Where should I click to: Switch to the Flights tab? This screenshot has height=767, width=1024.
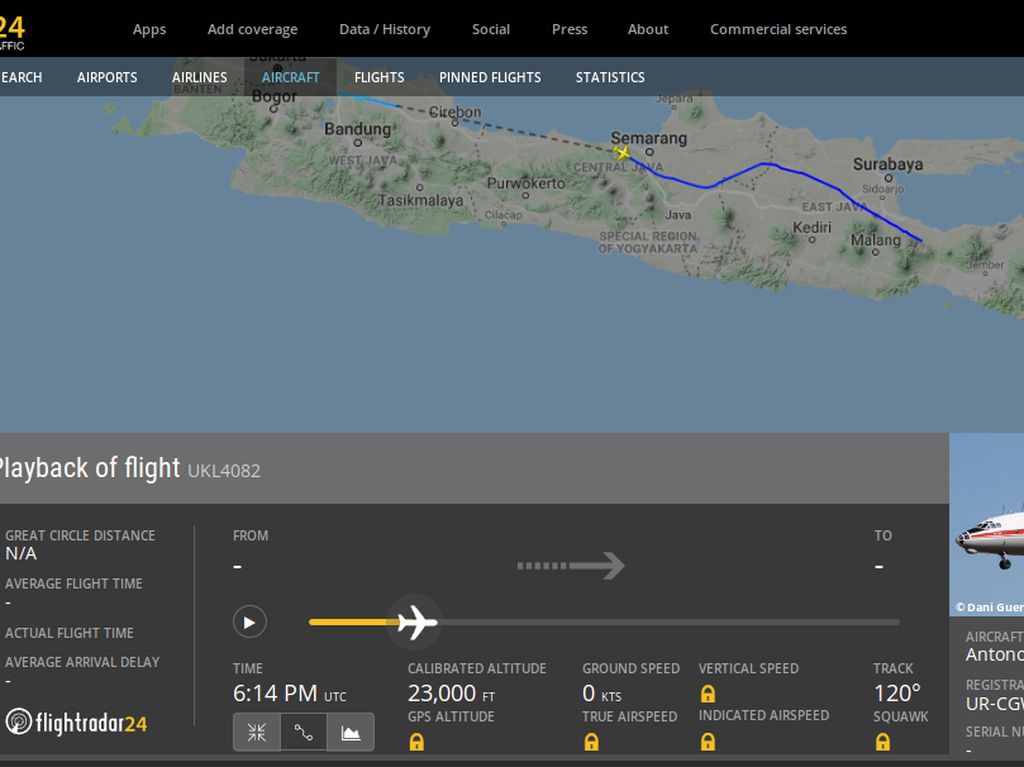tap(379, 77)
